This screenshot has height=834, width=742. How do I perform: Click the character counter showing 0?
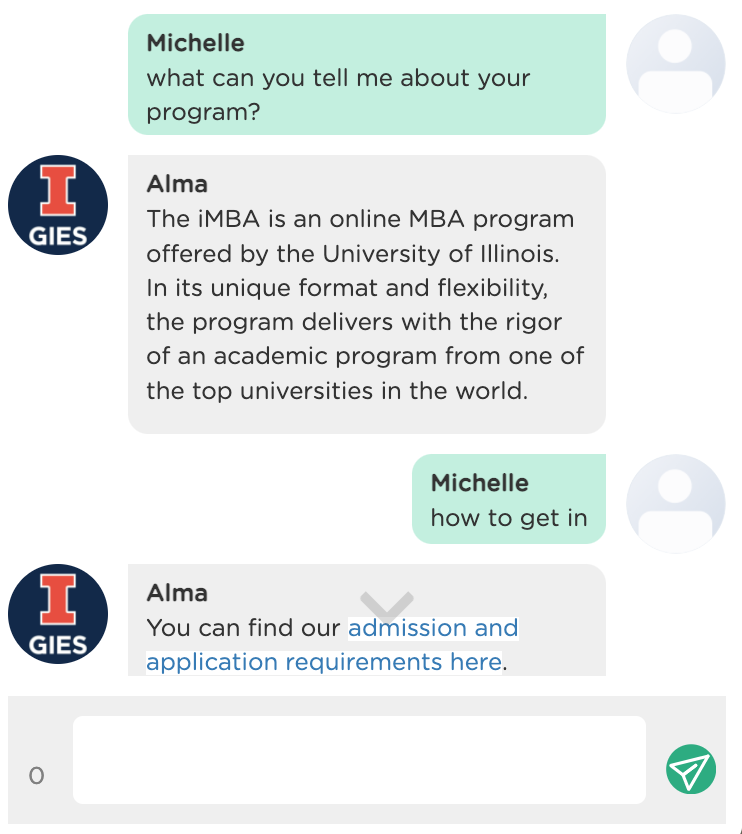tap(36, 776)
